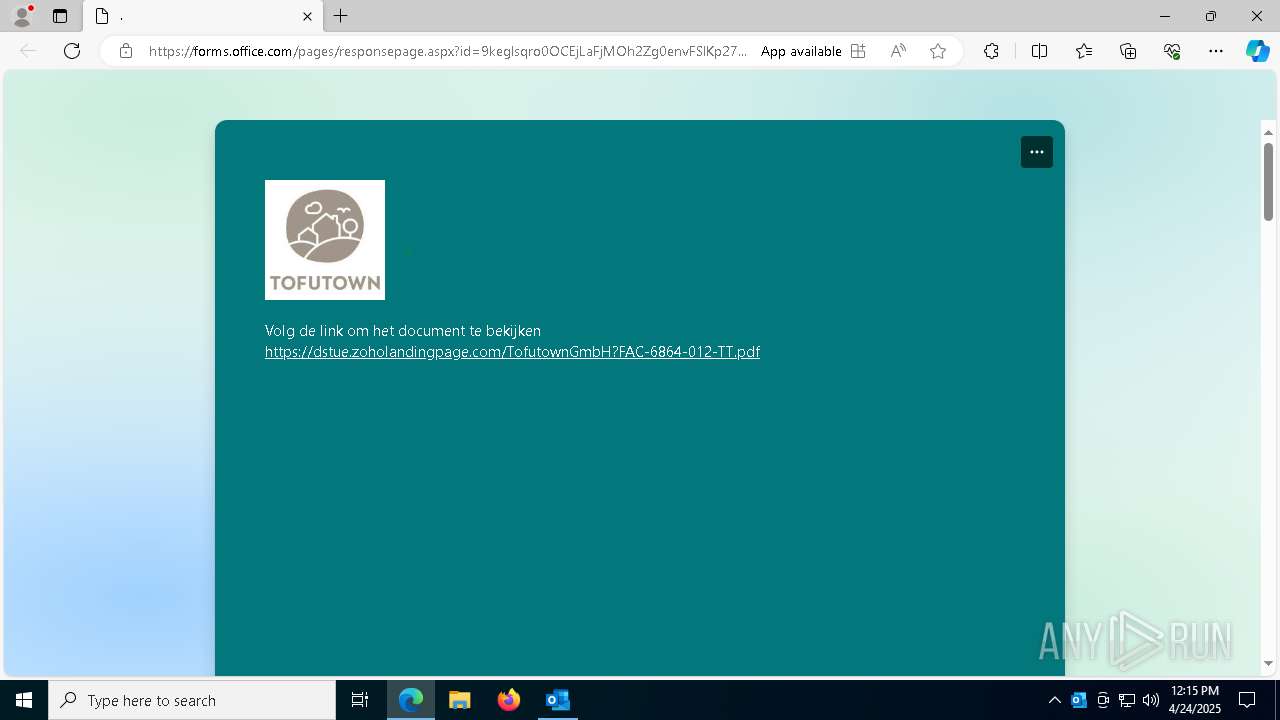
Task: Click text 'Volg de link om het document te bekijken'
Action: 403,331
